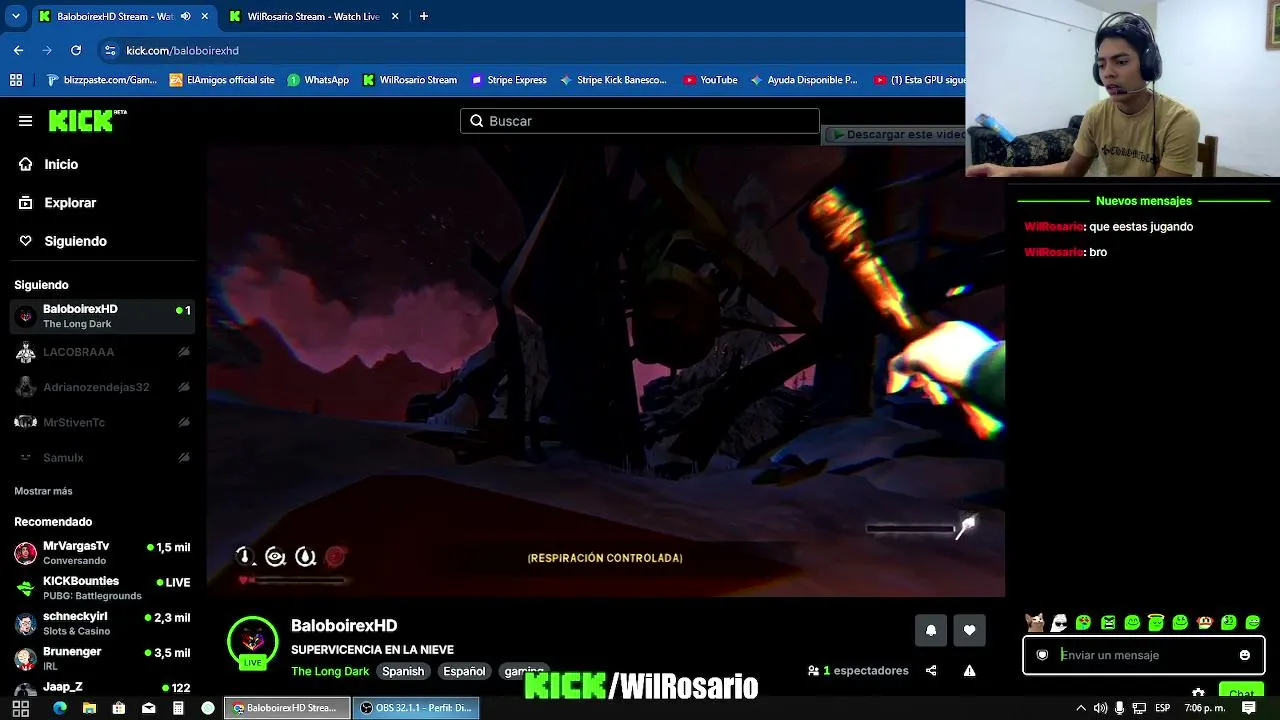This screenshot has width=1280, height=720.
Task: Focus the Buscar search field
Action: pos(640,121)
